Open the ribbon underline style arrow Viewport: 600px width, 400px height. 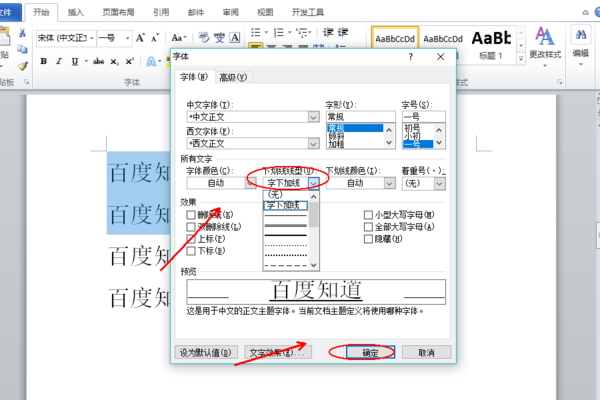[86, 61]
